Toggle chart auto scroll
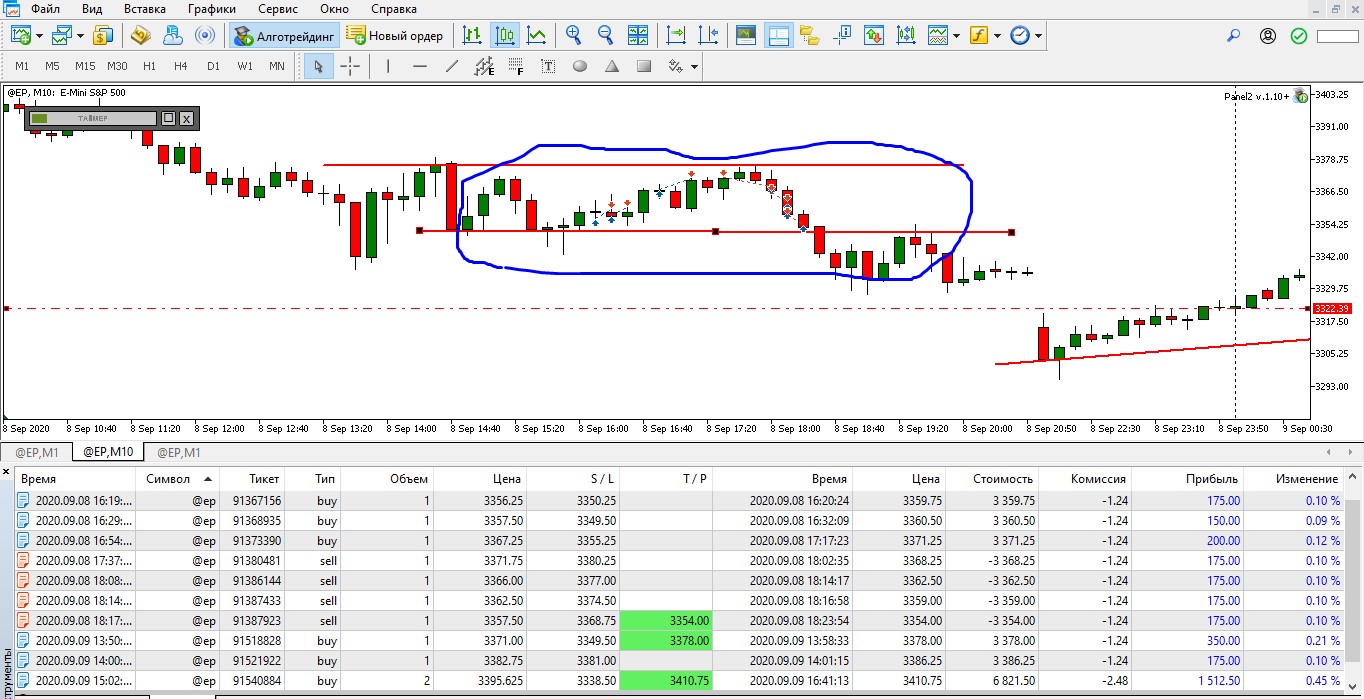The image size is (1364, 699). point(677,36)
